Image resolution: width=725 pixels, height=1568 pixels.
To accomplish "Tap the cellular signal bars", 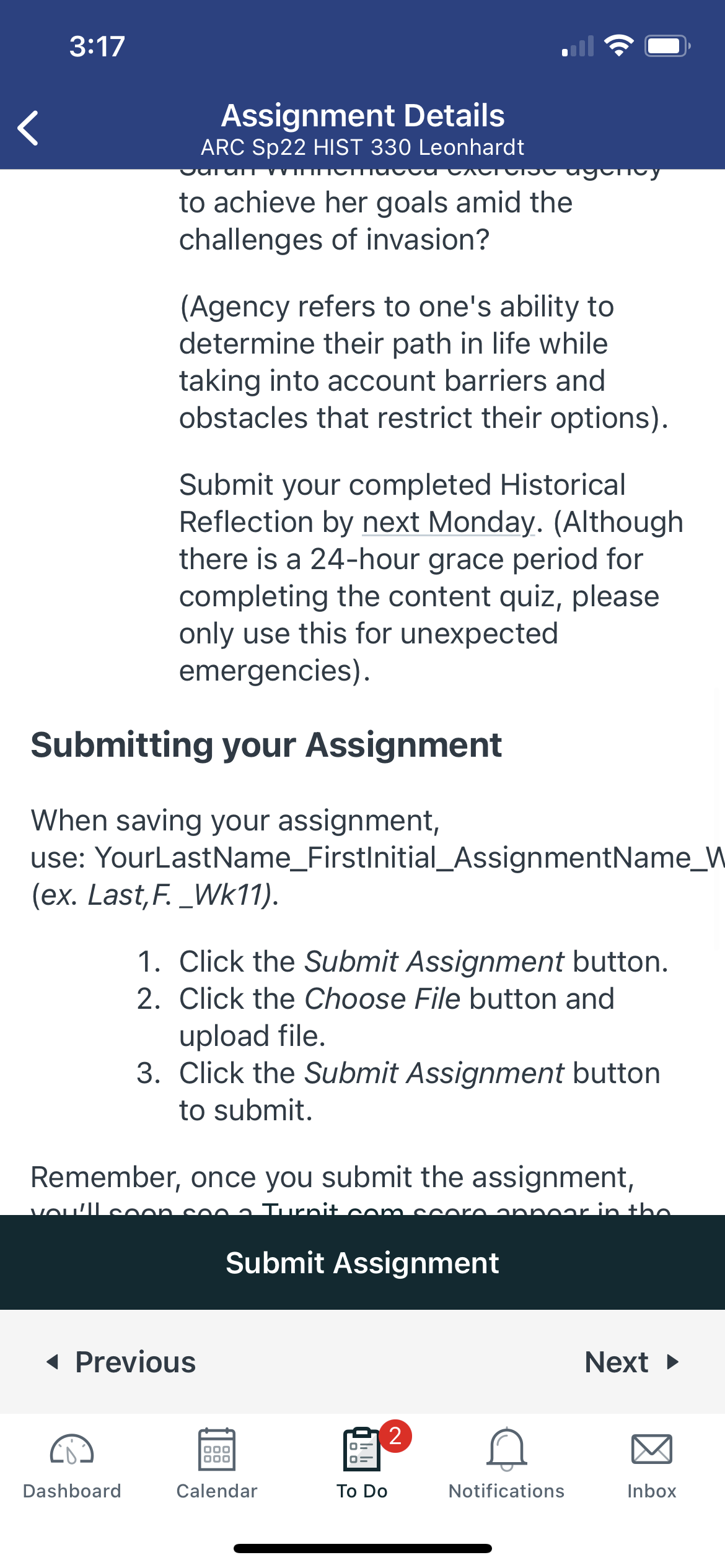I will pyautogui.click(x=578, y=46).
